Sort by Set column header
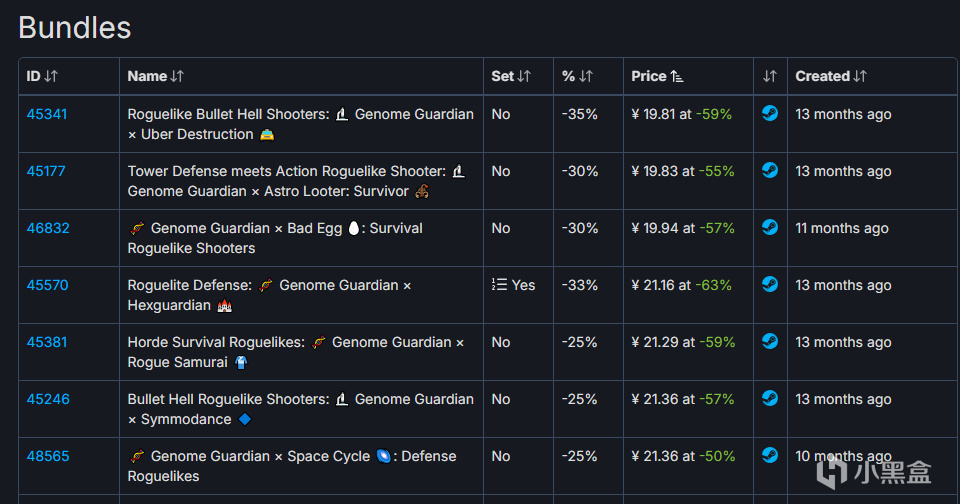 (511, 76)
